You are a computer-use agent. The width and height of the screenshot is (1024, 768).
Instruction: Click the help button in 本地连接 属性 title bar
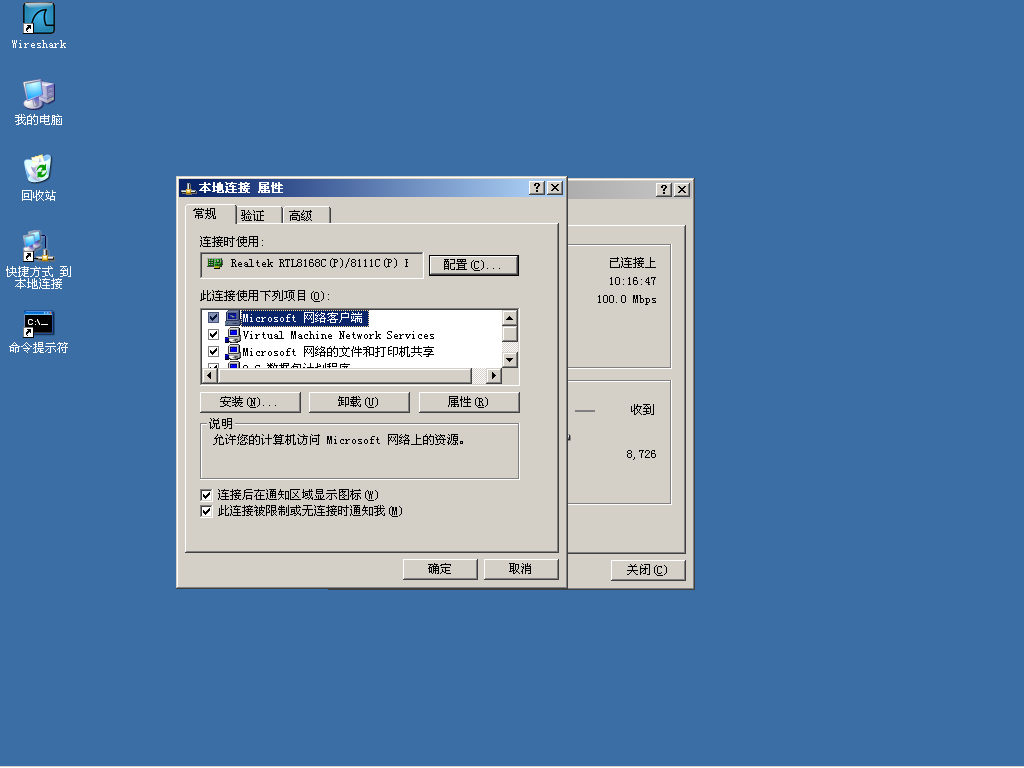tap(537, 188)
